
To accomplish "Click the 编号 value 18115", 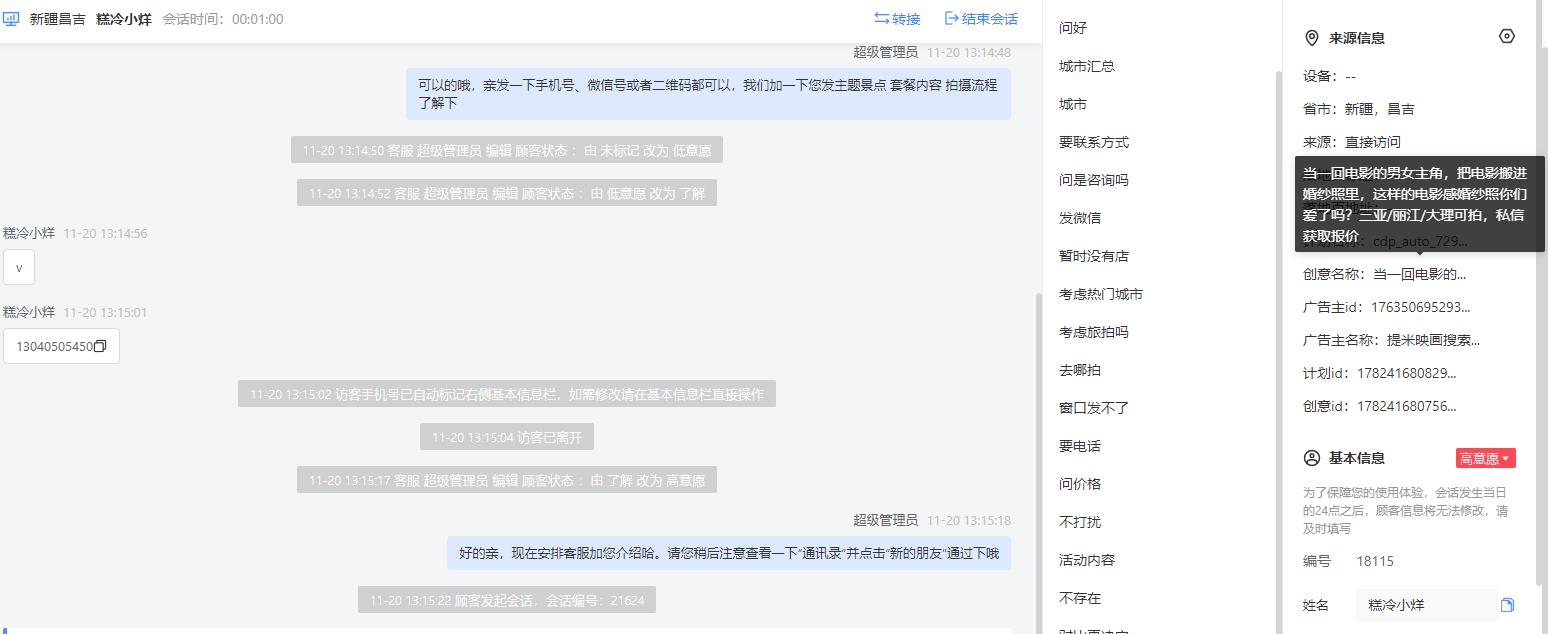I will tap(1375, 561).
